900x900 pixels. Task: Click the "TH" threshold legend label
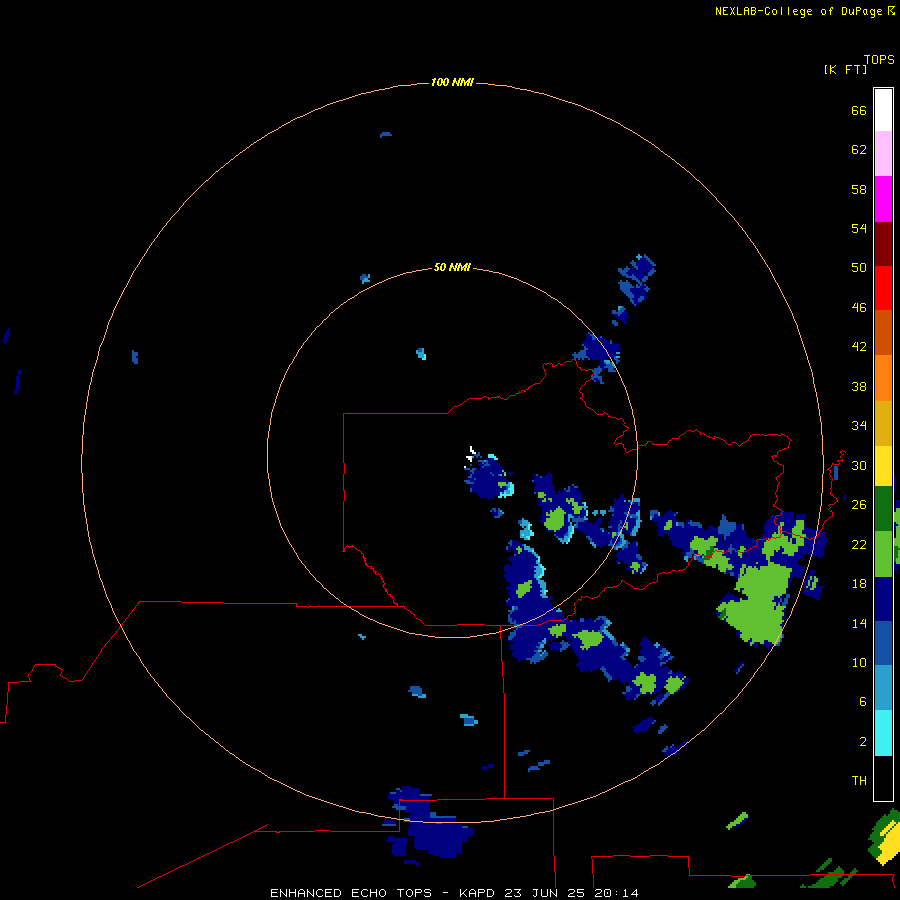(859, 781)
